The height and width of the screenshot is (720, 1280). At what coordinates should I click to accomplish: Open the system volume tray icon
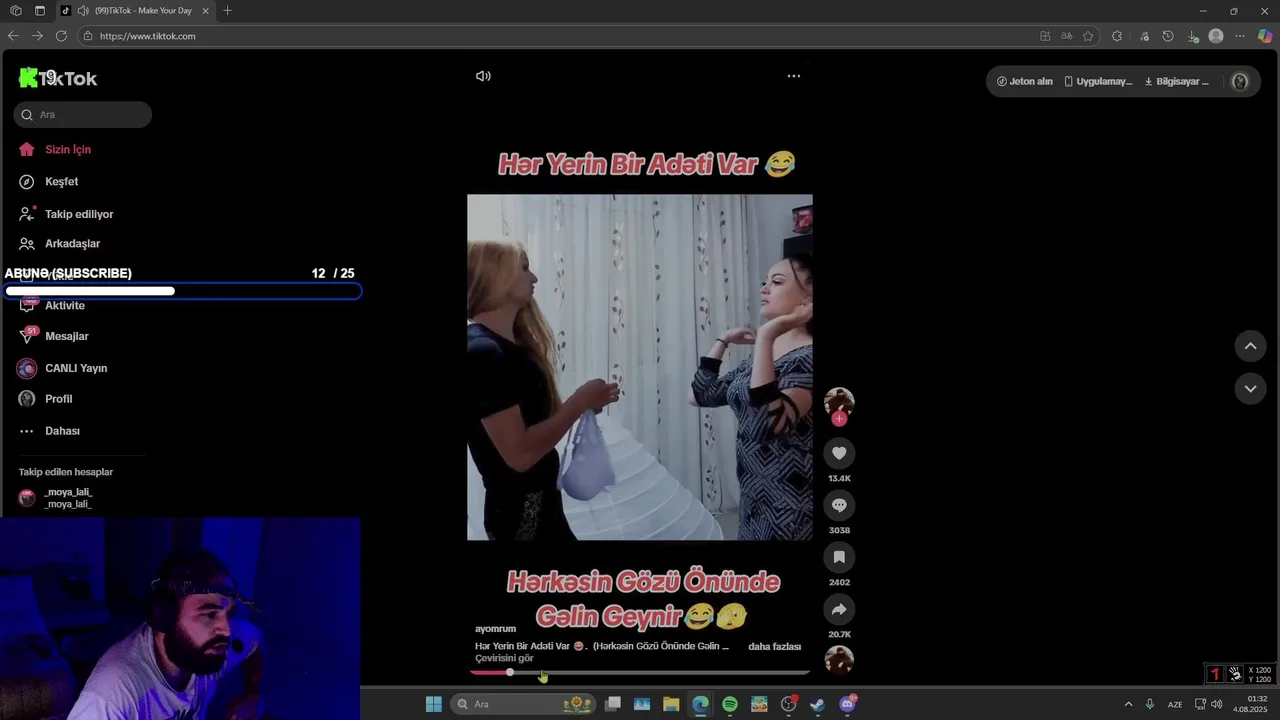1217,704
